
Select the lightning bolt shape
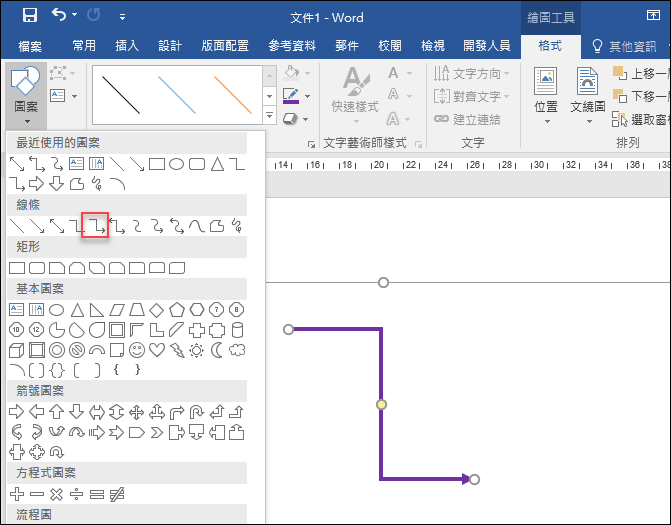click(x=177, y=350)
